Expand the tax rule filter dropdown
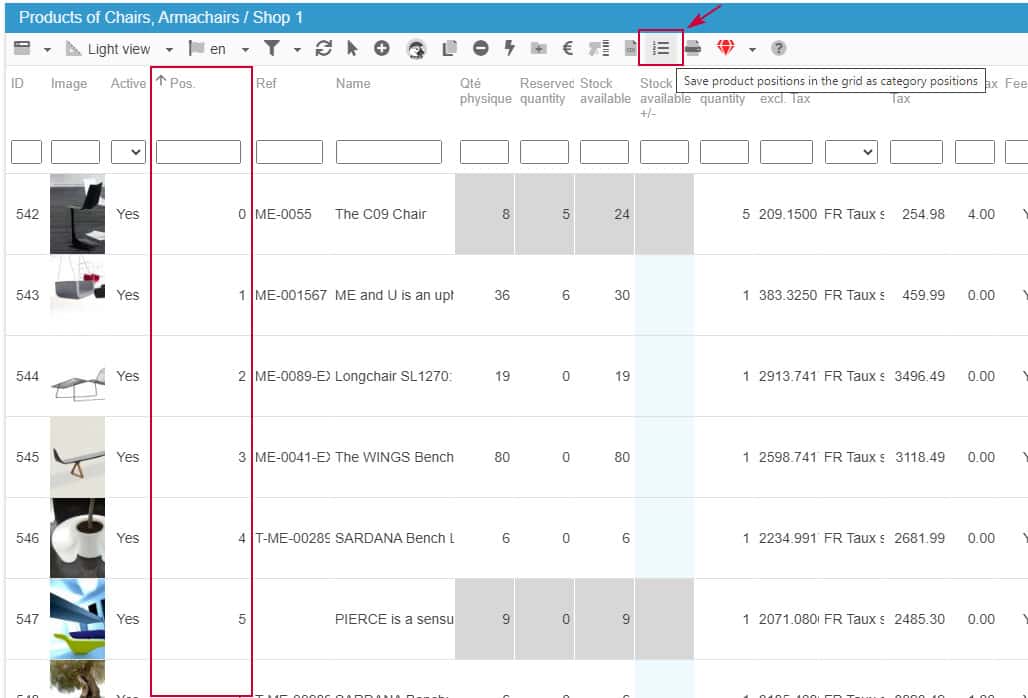The width and height of the screenshot is (1028, 698). pyautogui.click(x=850, y=152)
